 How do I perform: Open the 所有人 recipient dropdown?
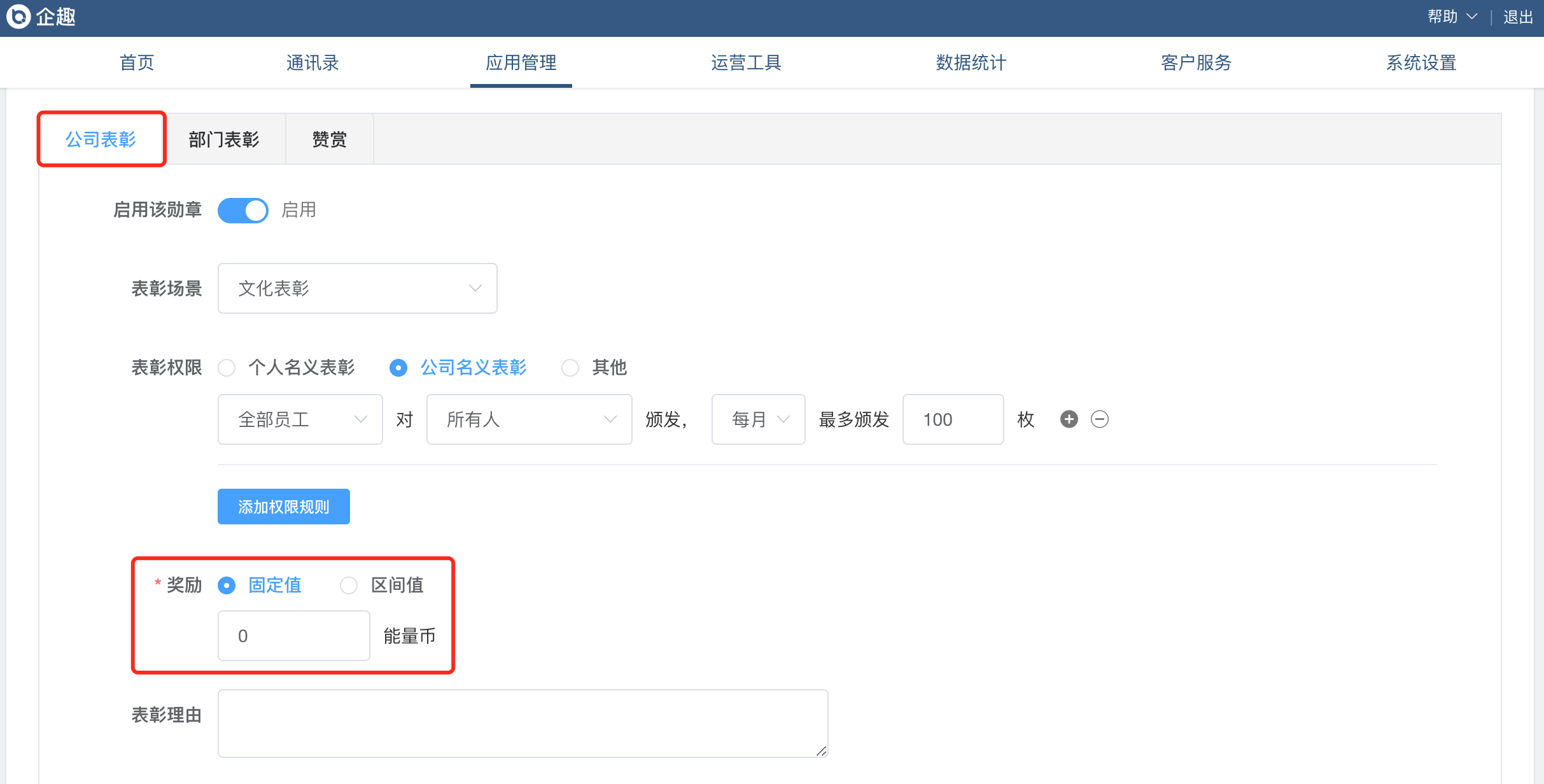[x=529, y=419]
